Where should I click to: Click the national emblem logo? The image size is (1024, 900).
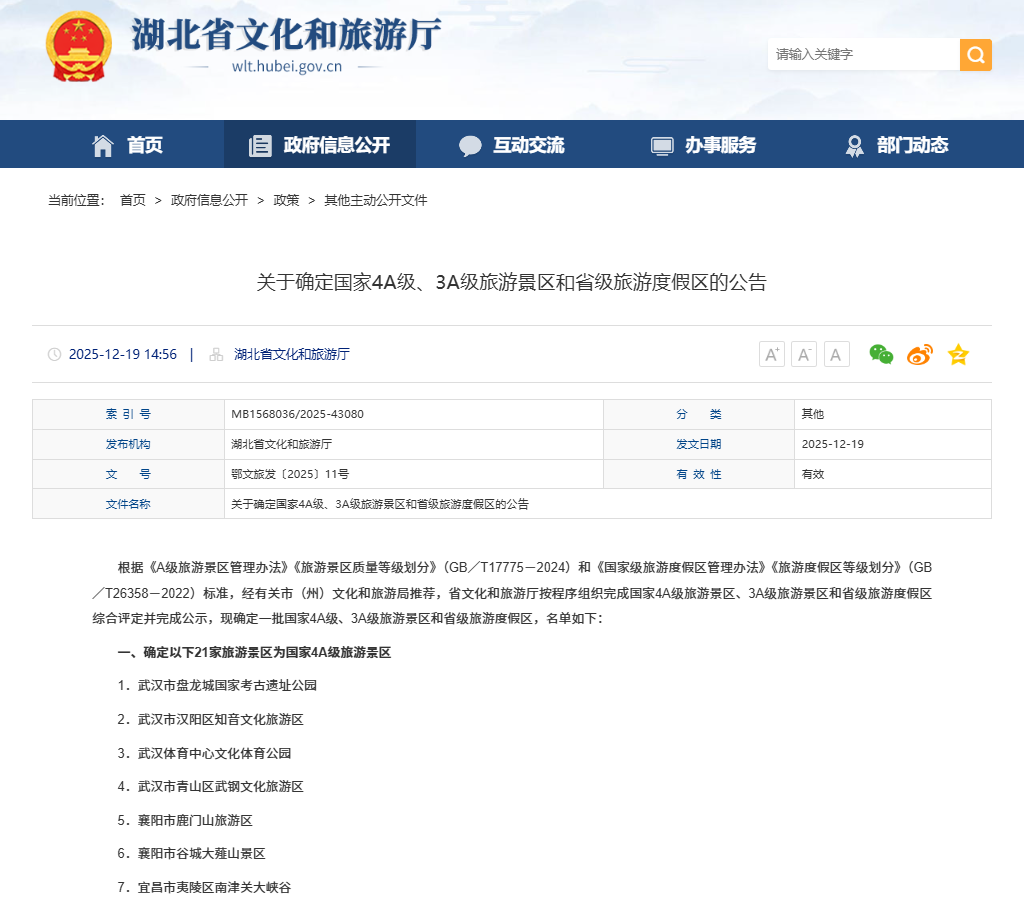pos(79,47)
